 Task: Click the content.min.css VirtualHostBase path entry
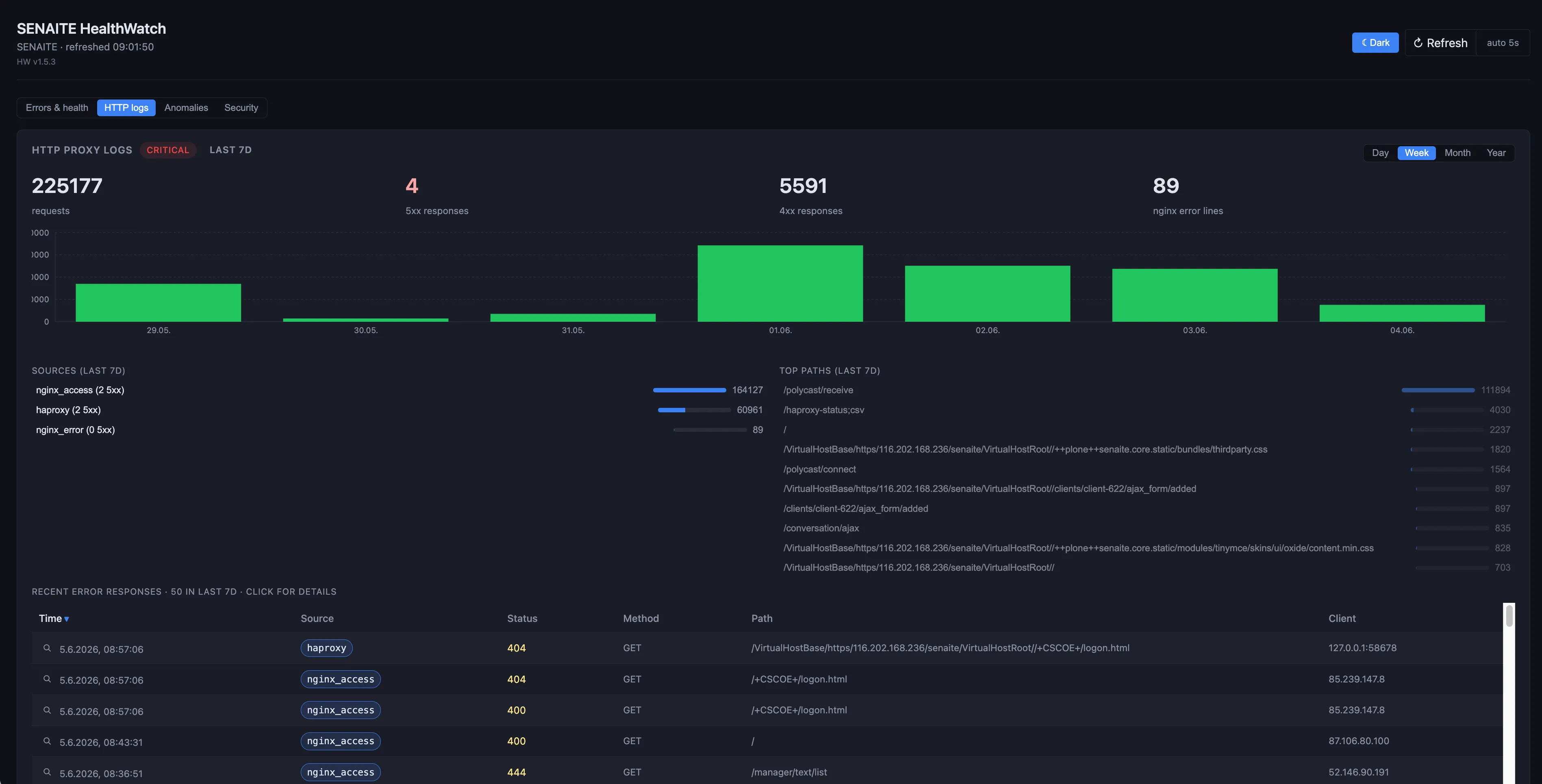(1079, 548)
